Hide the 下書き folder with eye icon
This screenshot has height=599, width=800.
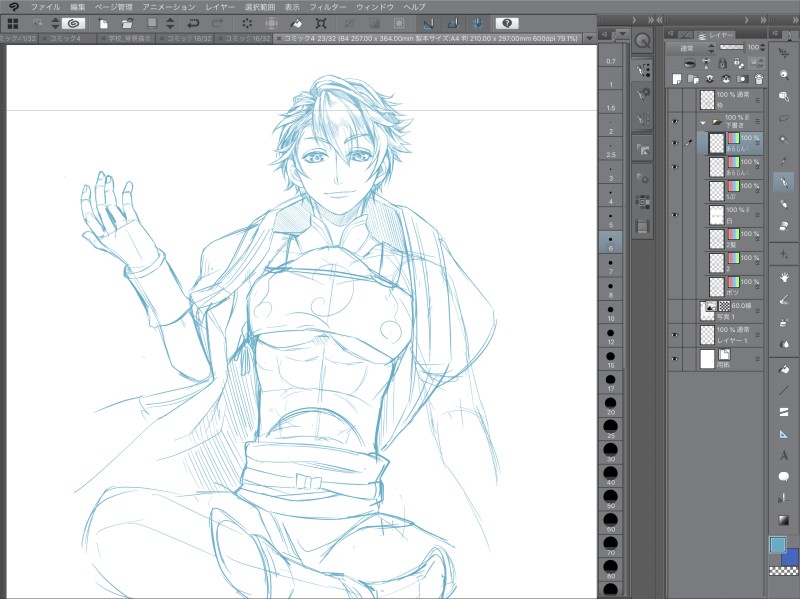tap(675, 122)
